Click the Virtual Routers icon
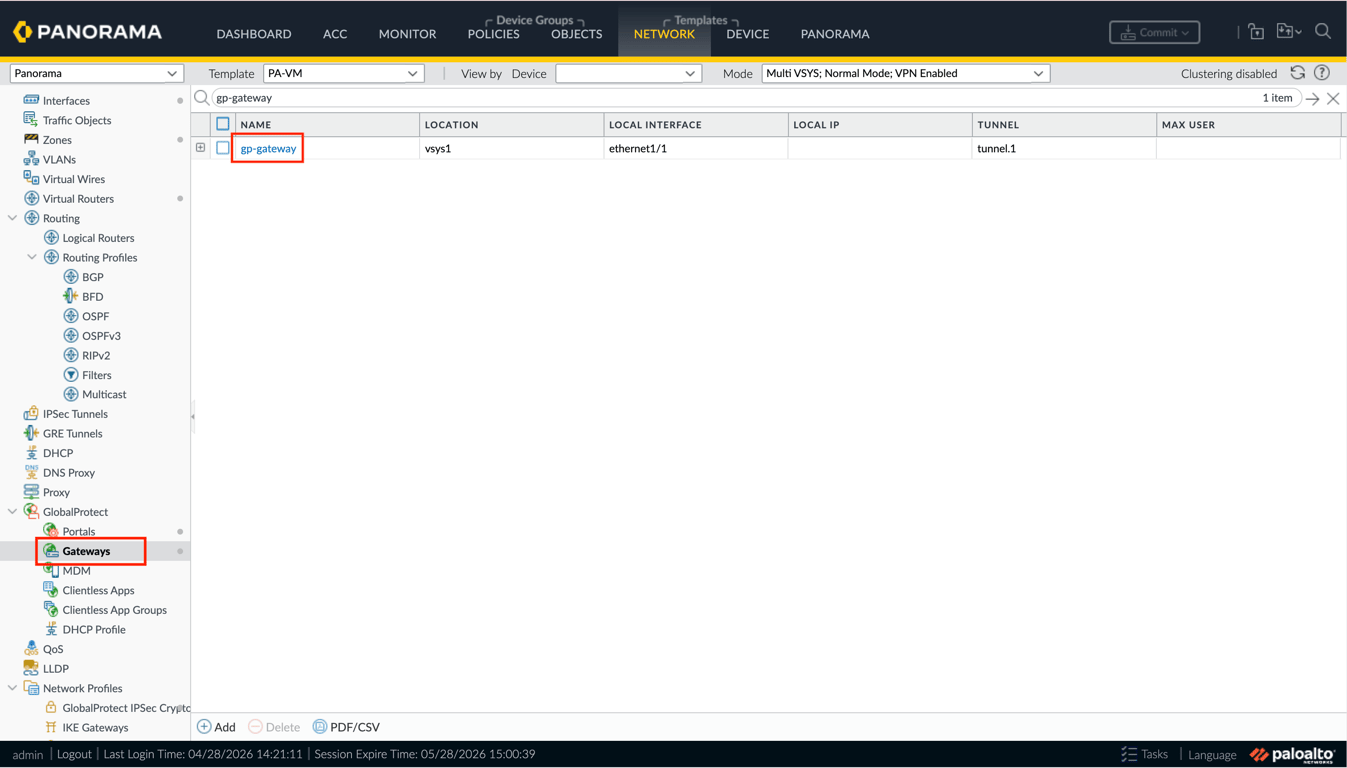The height and width of the screenshot is (768, 1347). click(31, 198)
